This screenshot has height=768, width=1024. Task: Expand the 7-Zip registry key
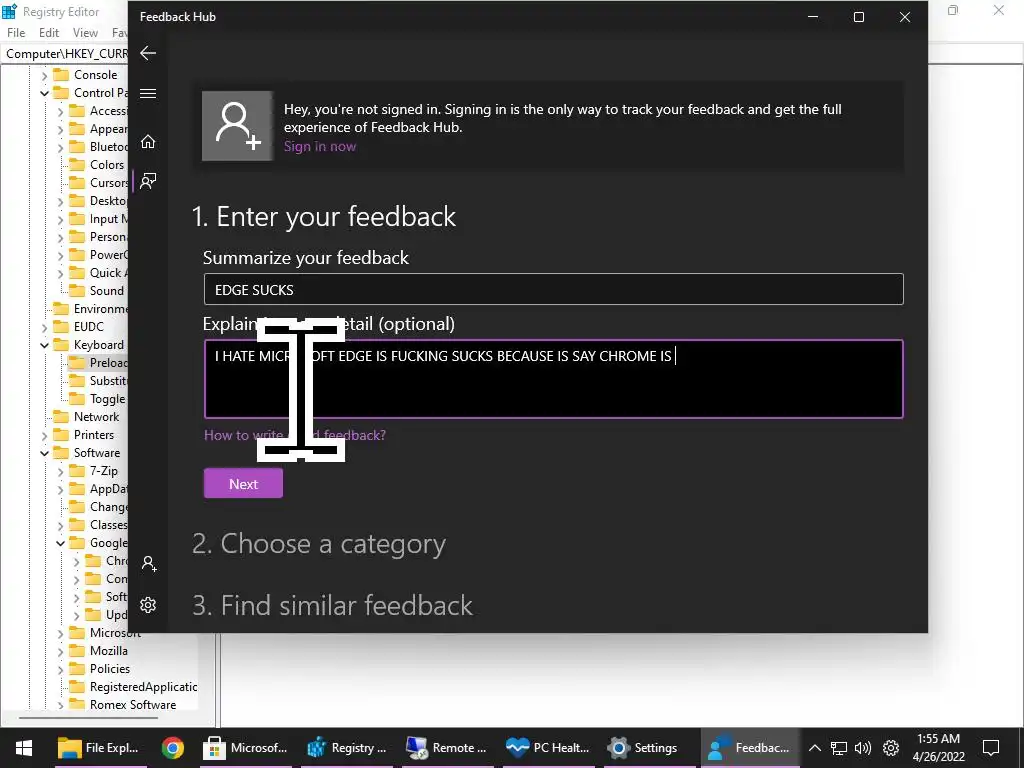coord(60,472)
